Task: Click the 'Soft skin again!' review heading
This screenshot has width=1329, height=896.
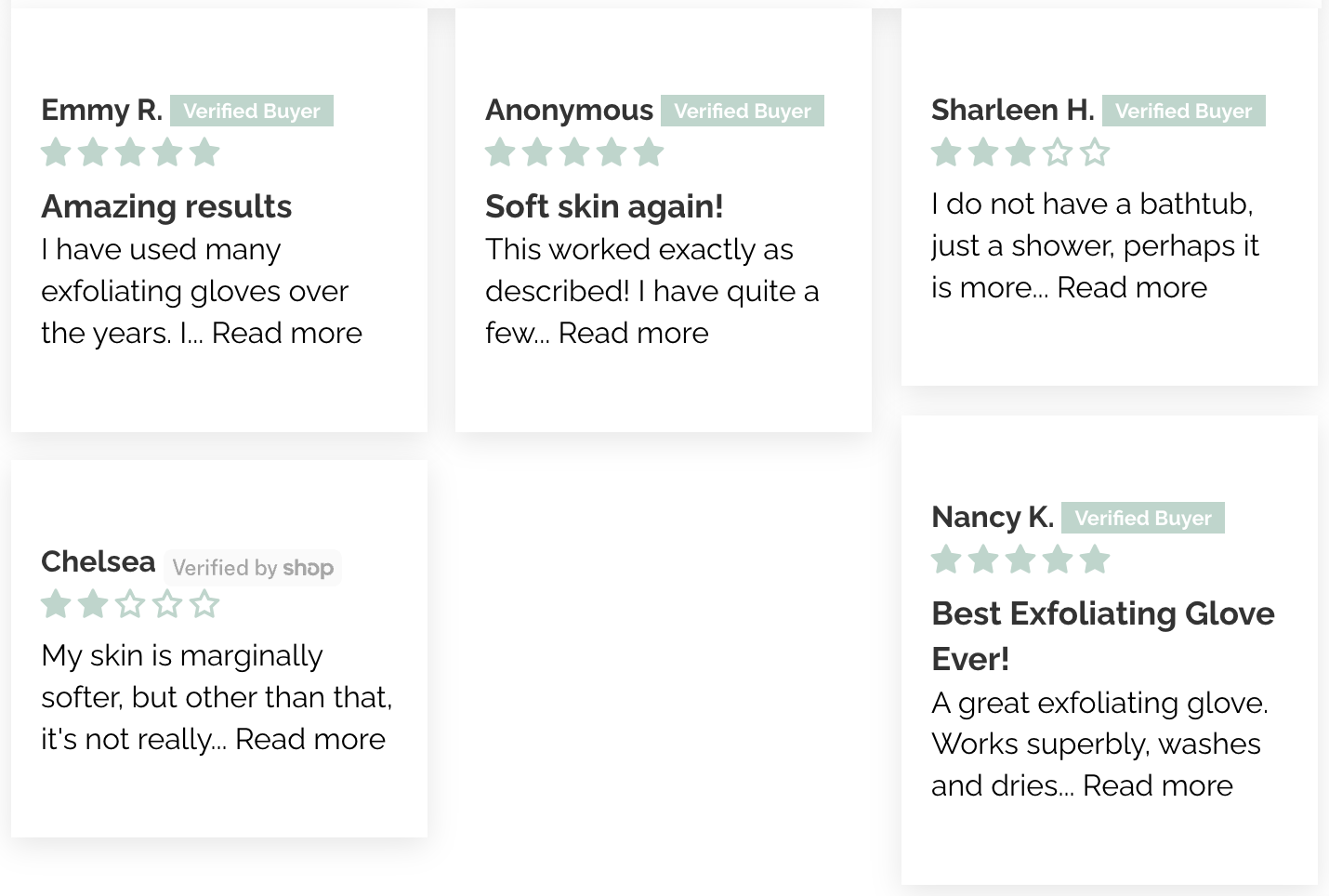Action: point(604,206)
